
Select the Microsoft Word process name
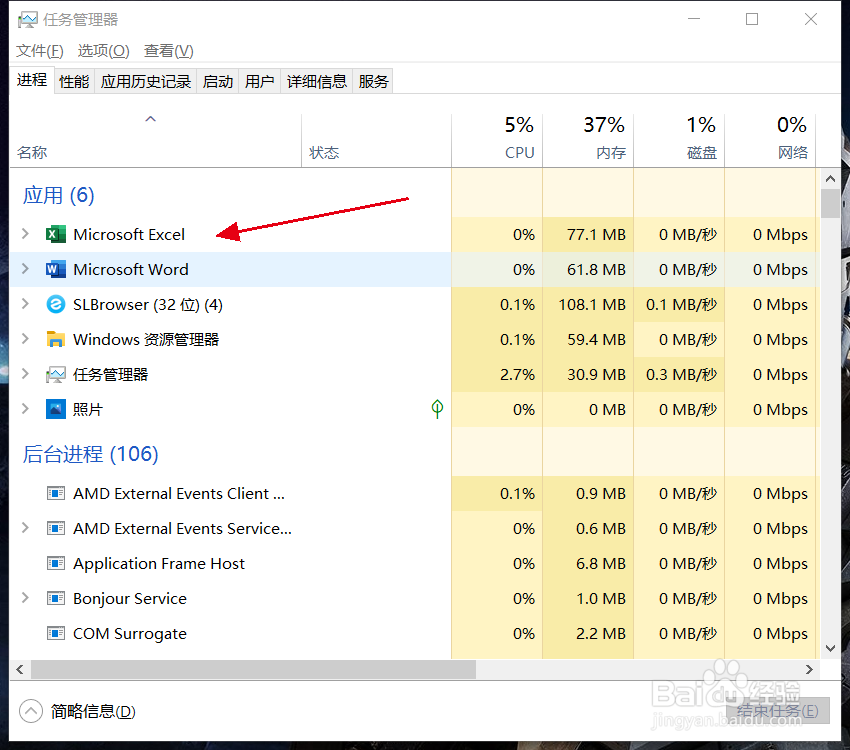pyautogui.click(x=131, y=269)
